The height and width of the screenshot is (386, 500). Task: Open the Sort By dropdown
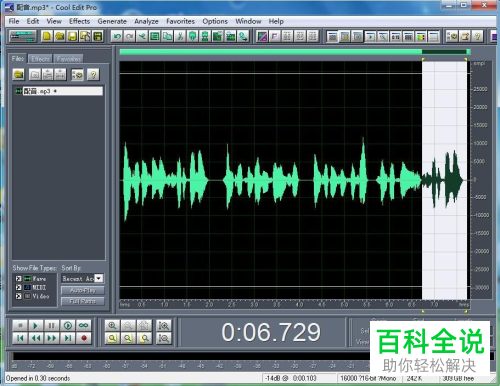[x=99, y=278]
